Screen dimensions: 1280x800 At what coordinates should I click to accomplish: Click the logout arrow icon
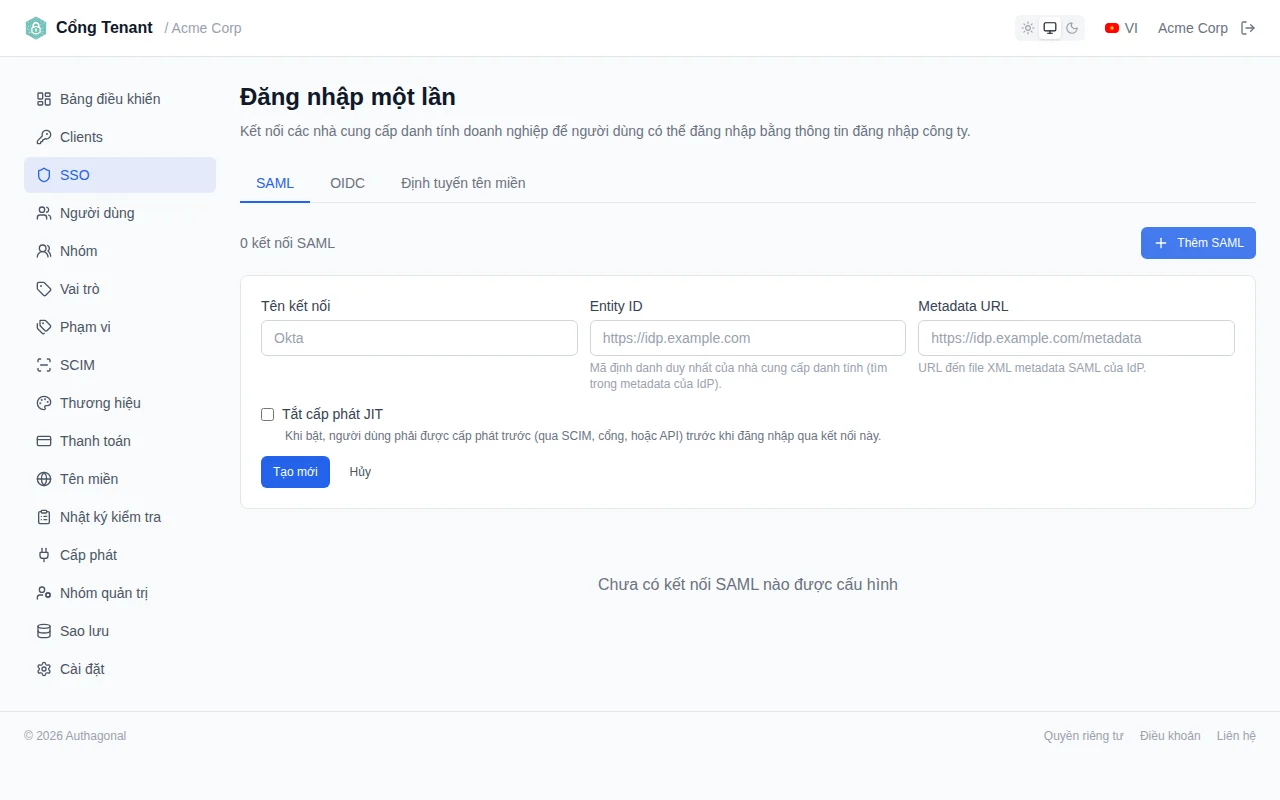[1248, 28]
